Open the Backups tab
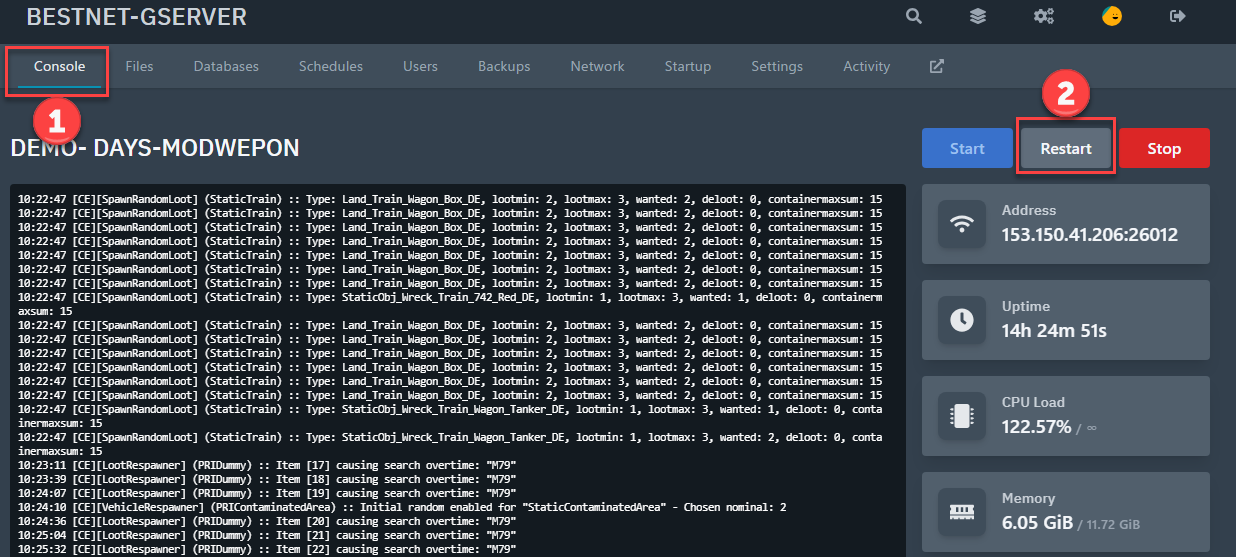Image resolution: width=1236 pixels, height=557 pixels. tap(504, 66)
